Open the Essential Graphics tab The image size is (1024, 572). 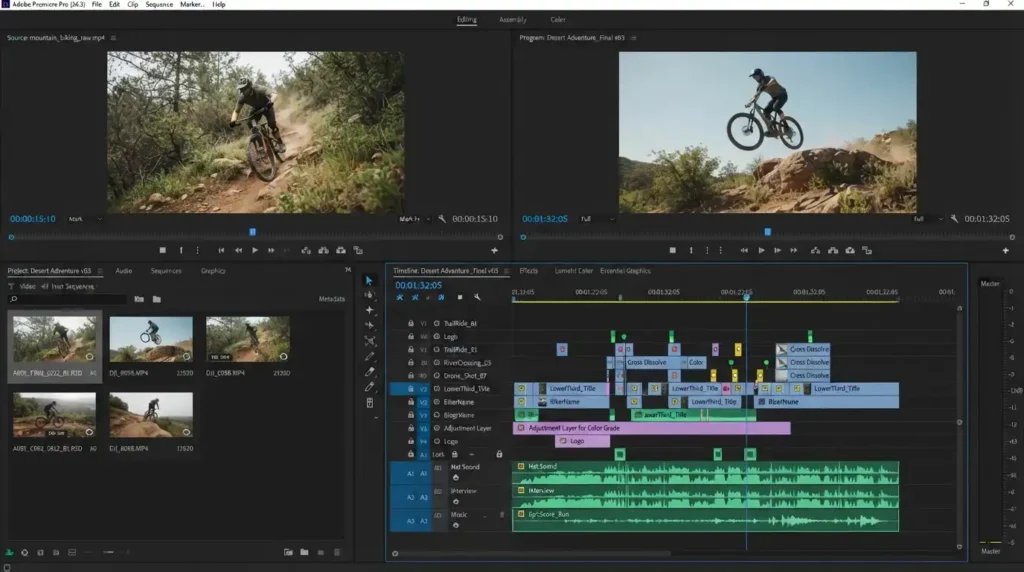pos(625,270)
